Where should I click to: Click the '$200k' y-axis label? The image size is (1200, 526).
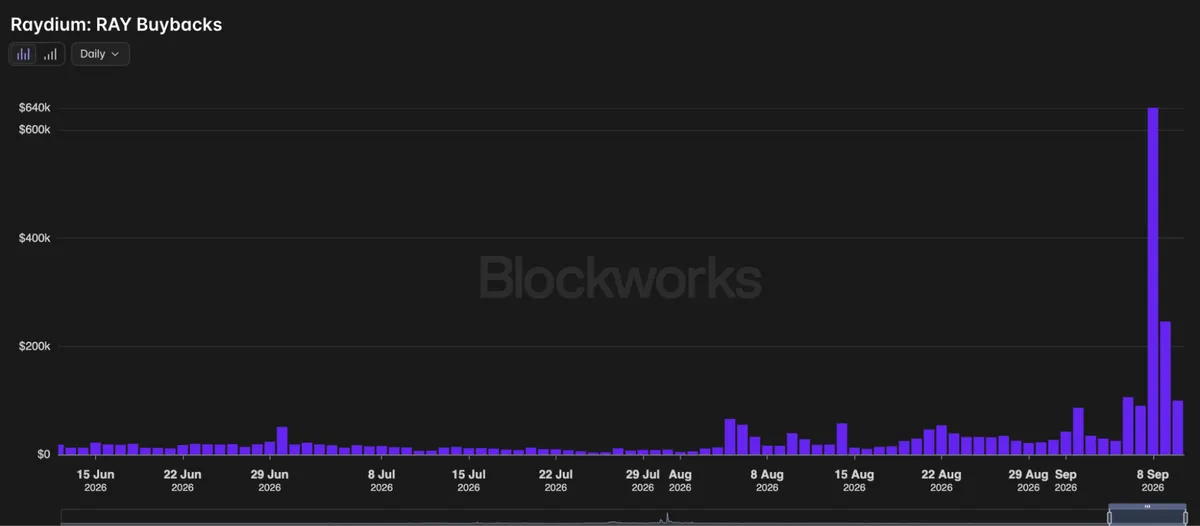pyautogui.click(x=35, y=346)
